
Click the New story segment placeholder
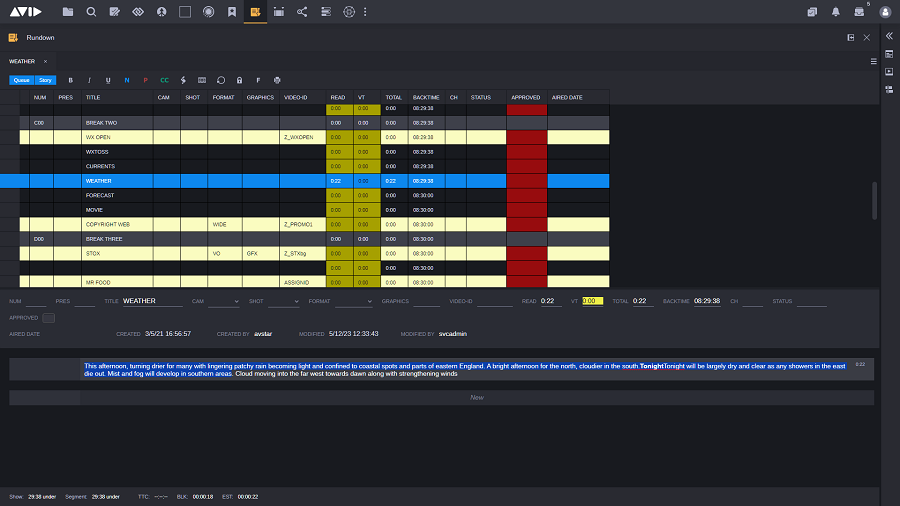476,398
